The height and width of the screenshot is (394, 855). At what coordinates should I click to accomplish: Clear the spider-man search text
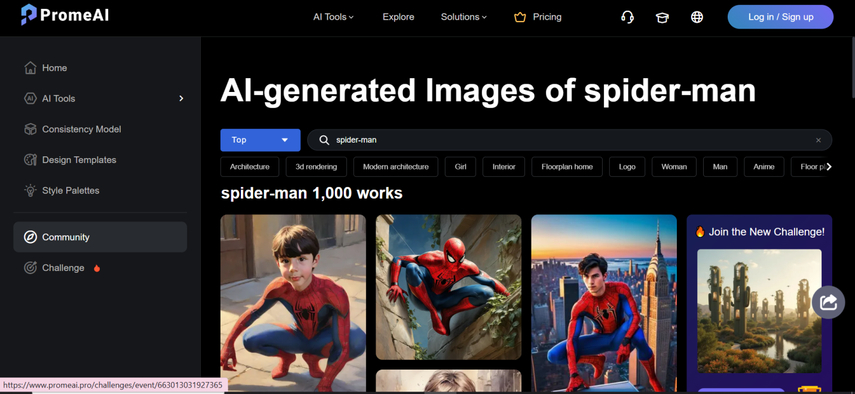[x=818, y=140]
